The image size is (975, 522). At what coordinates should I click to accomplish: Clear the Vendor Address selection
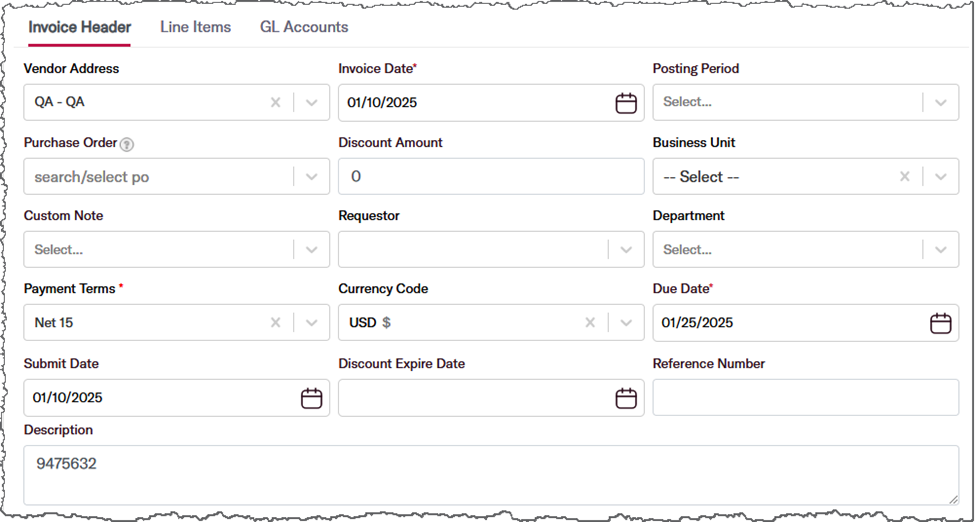point(275,102)
